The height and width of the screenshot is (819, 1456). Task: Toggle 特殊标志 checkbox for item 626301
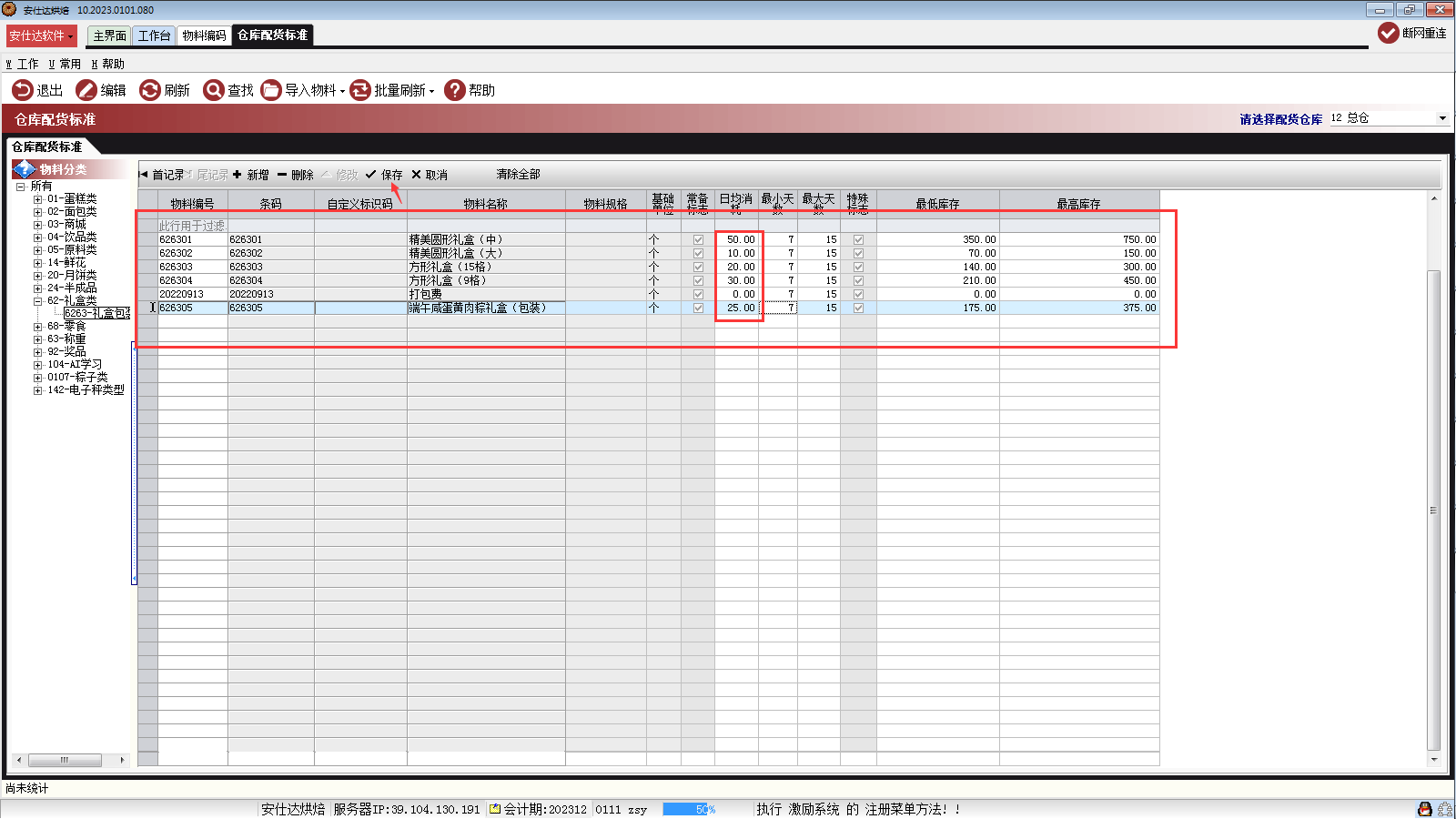tap(858, 240)
